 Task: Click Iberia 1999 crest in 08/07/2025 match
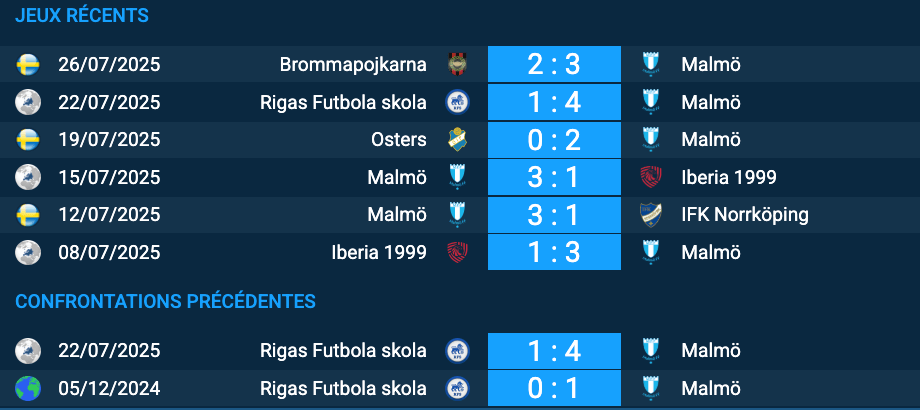pyautogui.click(x=458, y=251)
